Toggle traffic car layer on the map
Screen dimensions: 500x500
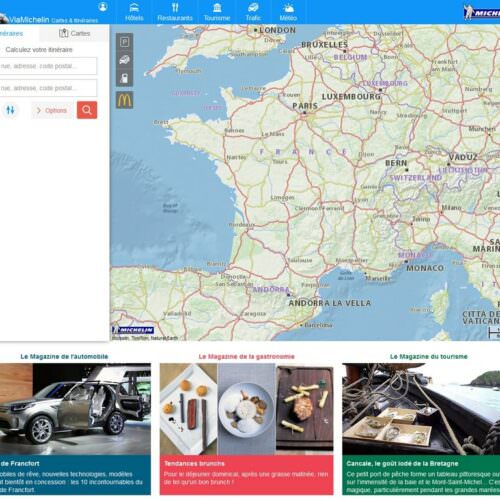pyautogui.click(x=125, y=60)
